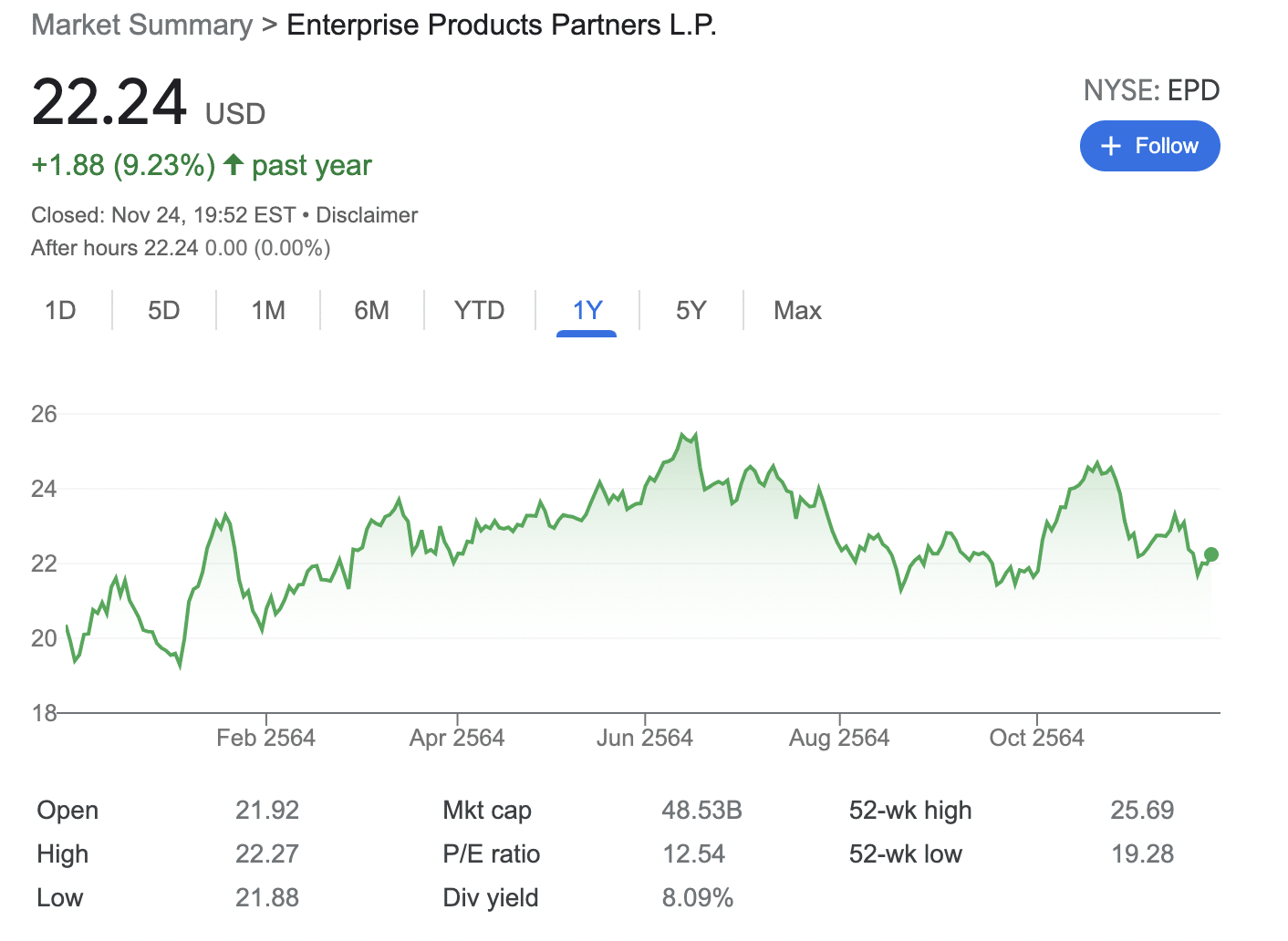
Task: Click the 26 y-axis label
Action: point(44,414)
